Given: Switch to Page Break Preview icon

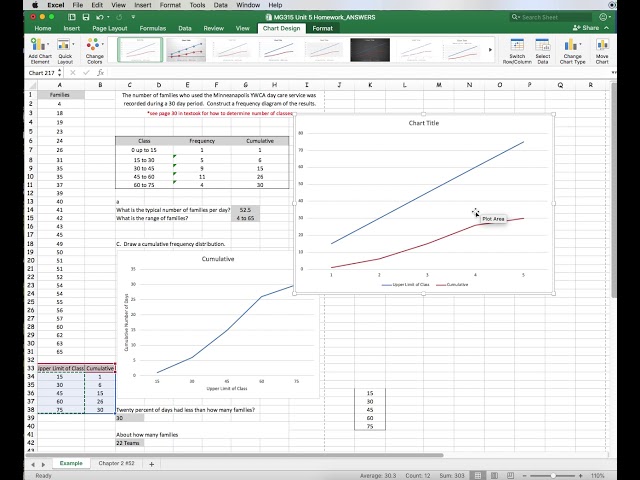Looking at the screenshot, I should tap(510, 476).
